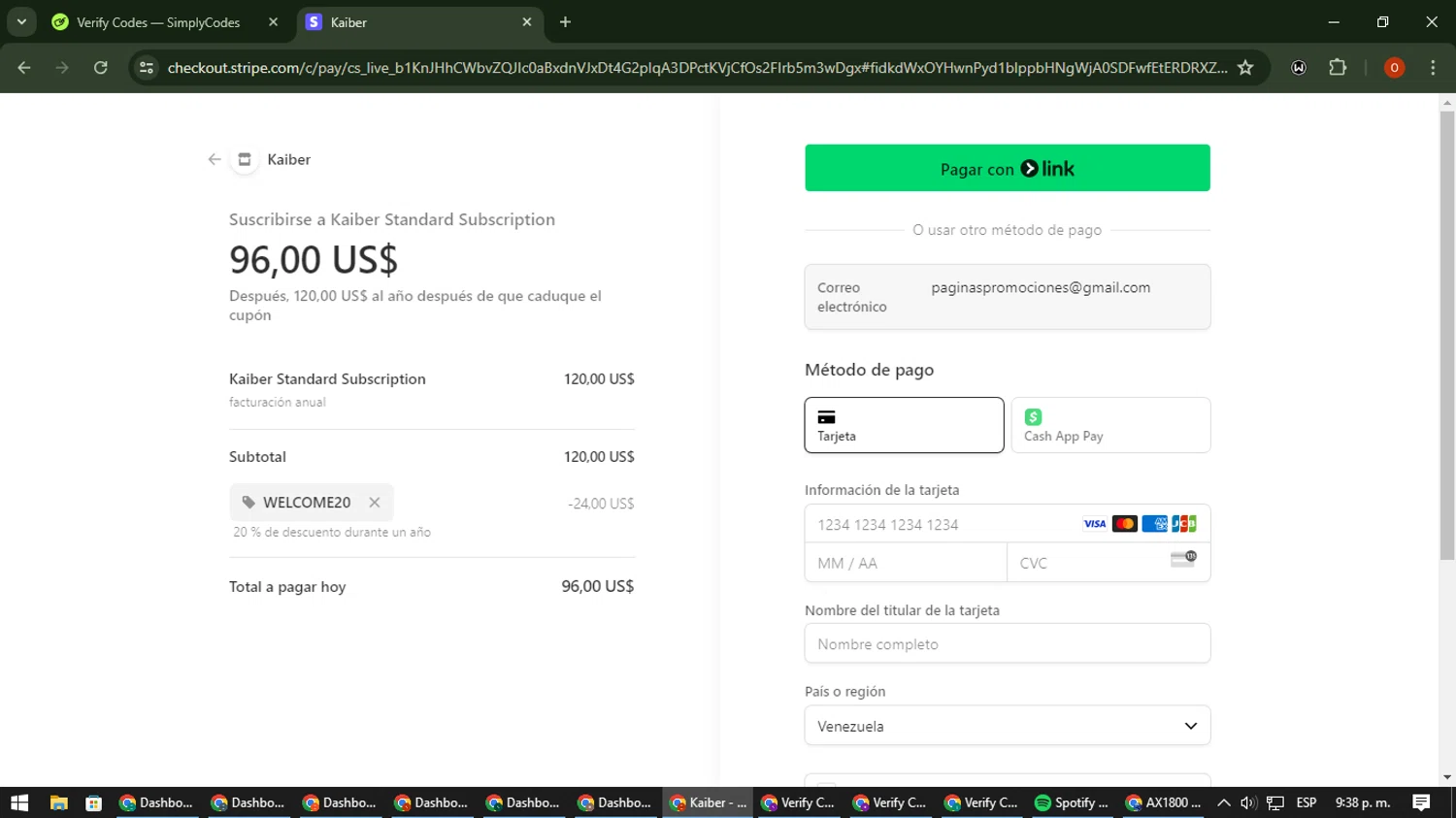Click the Visa card logo

1095,524
